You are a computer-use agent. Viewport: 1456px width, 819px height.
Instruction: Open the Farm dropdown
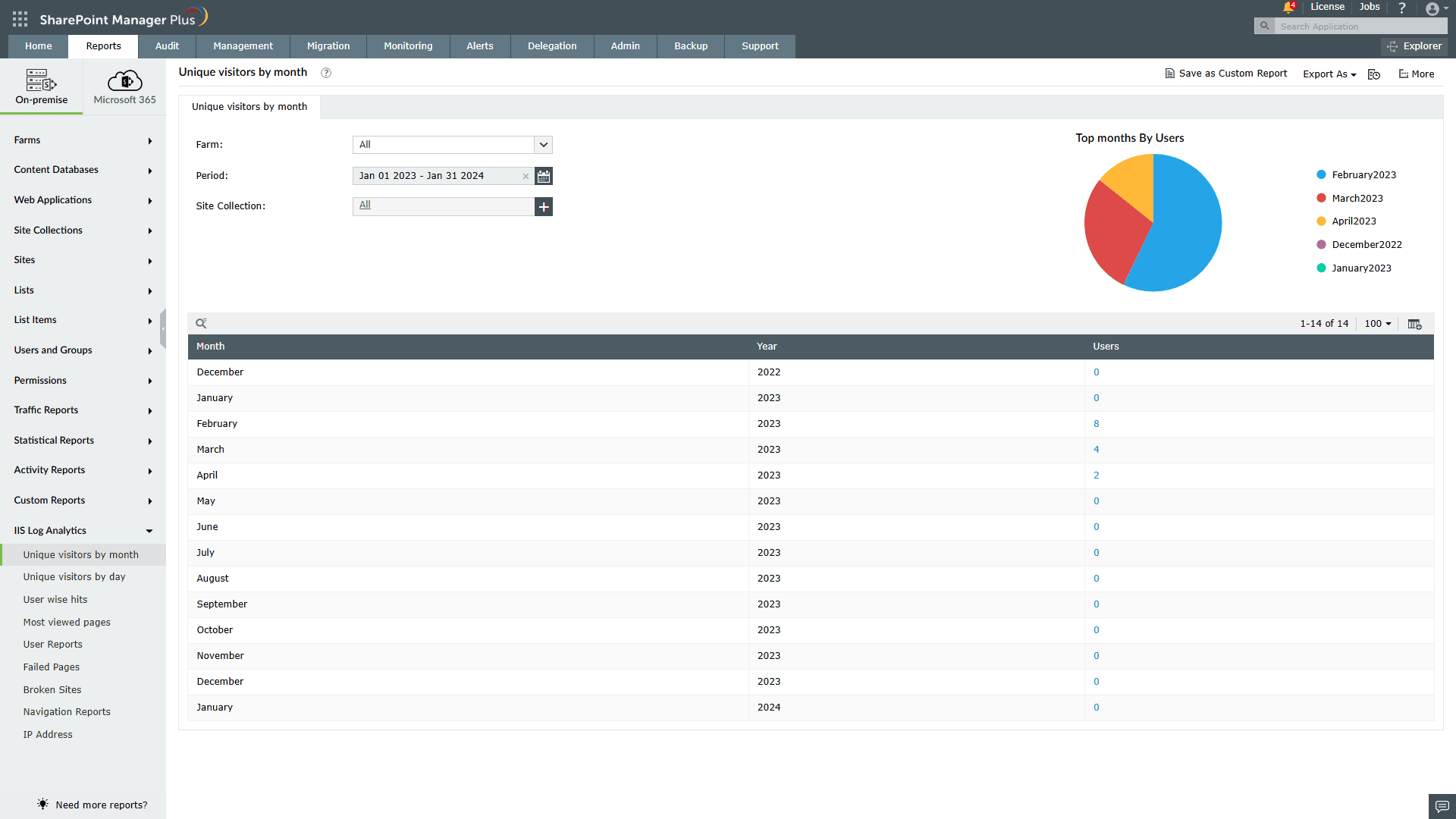(x=543, y=145)
